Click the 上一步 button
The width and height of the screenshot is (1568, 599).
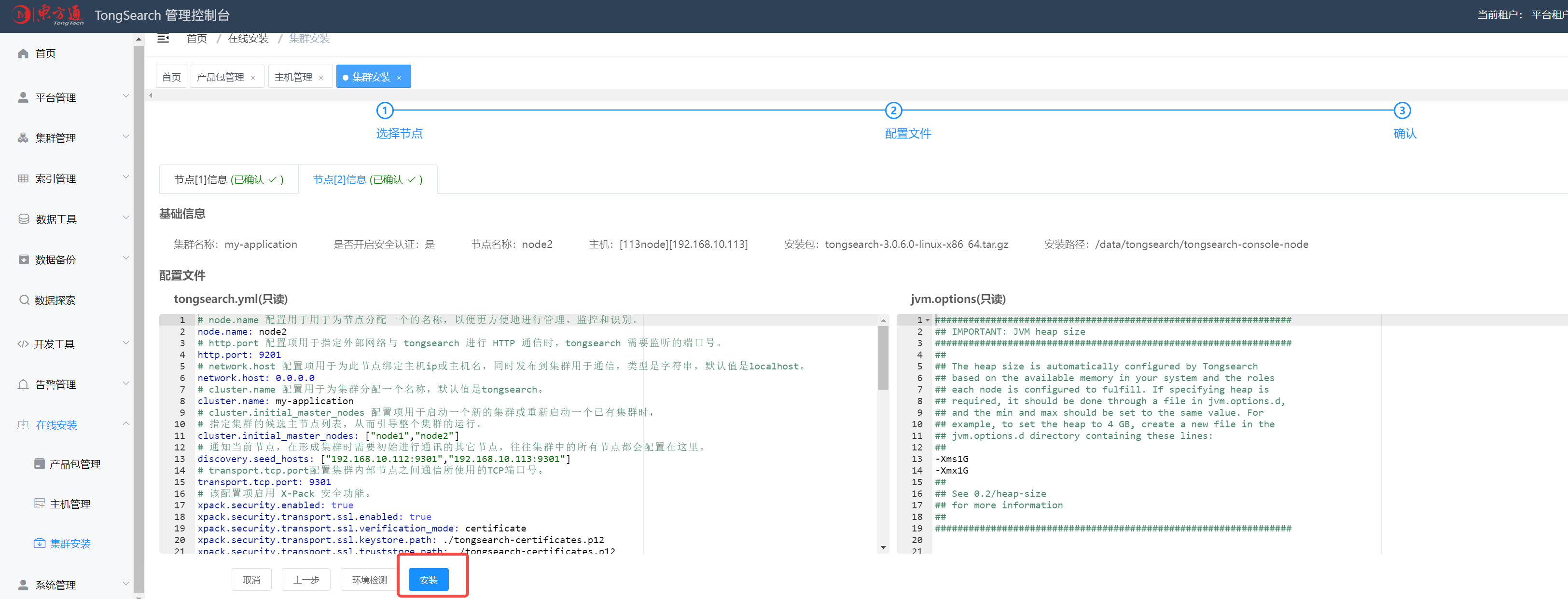point(306,580)
